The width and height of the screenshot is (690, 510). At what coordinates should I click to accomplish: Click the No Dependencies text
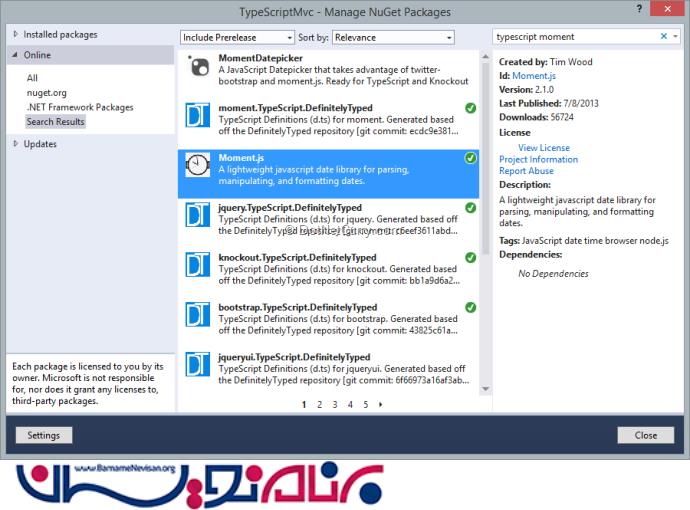coord(553,274)
